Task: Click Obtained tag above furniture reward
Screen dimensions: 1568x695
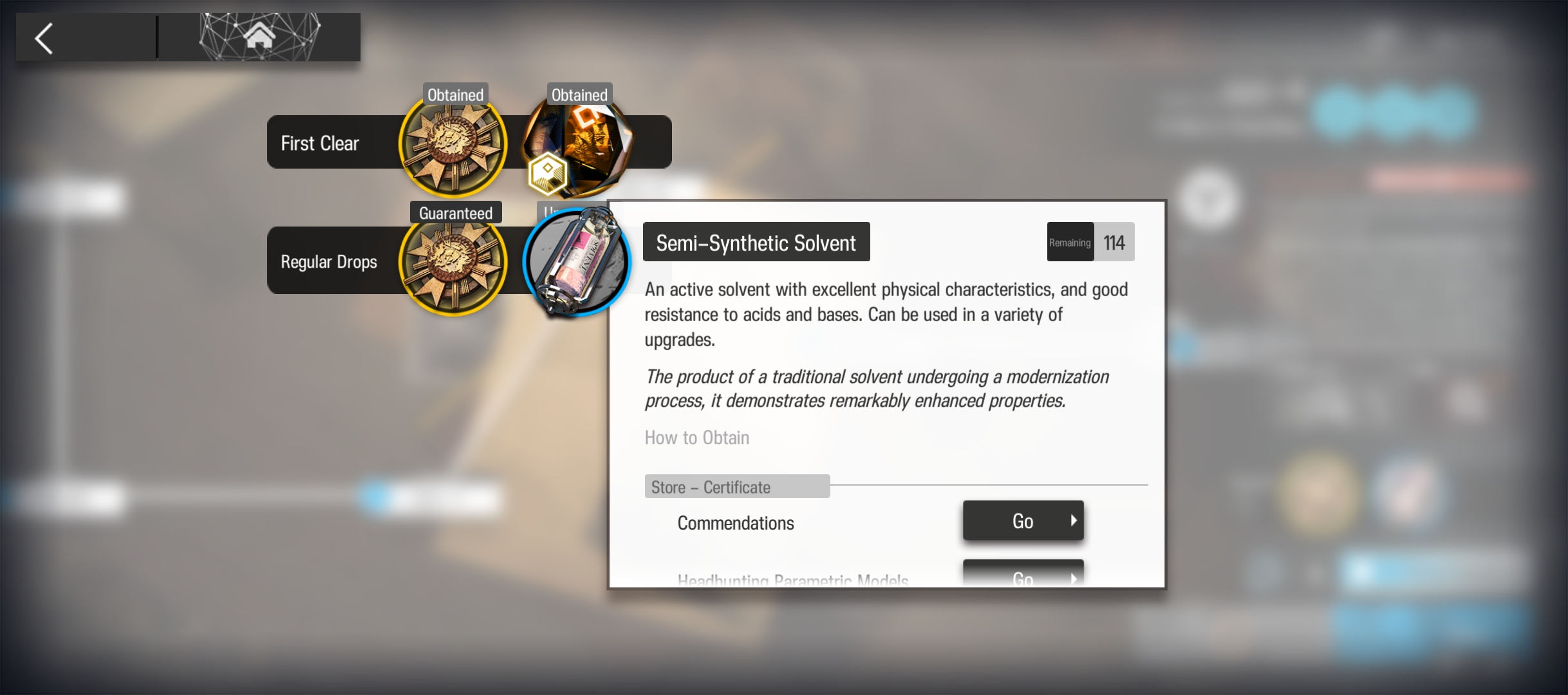Action: coord(579,95)
